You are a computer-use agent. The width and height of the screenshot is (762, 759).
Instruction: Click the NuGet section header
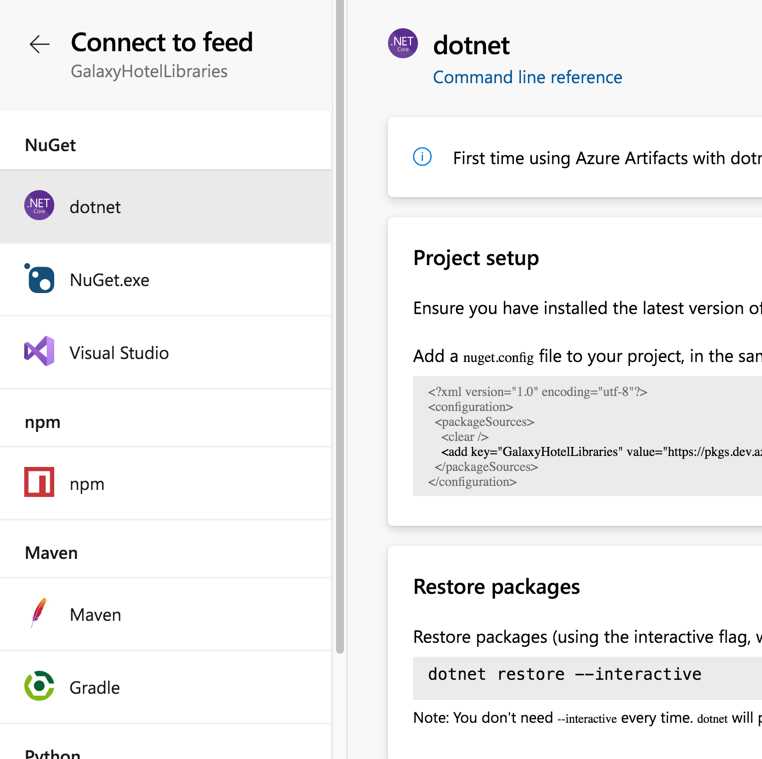tap(50, 145)
